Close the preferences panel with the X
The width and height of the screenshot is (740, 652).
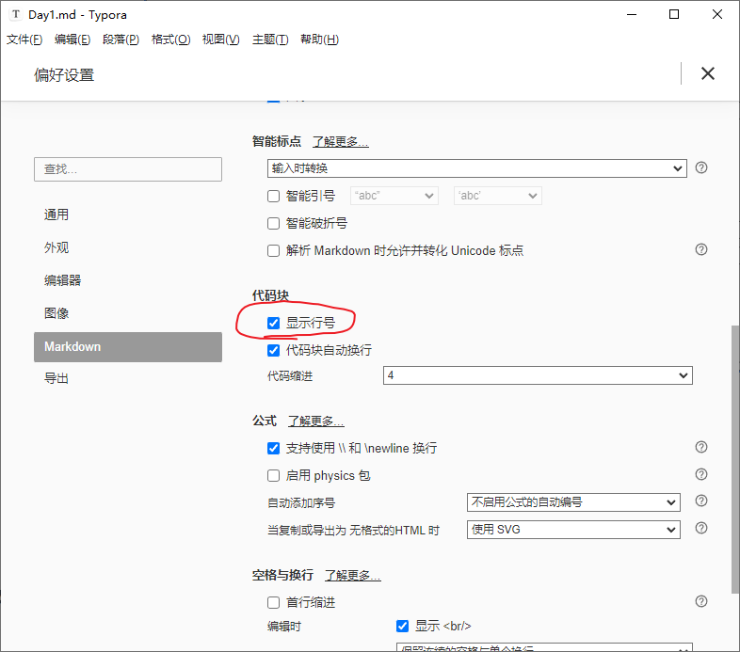(707, 74)
